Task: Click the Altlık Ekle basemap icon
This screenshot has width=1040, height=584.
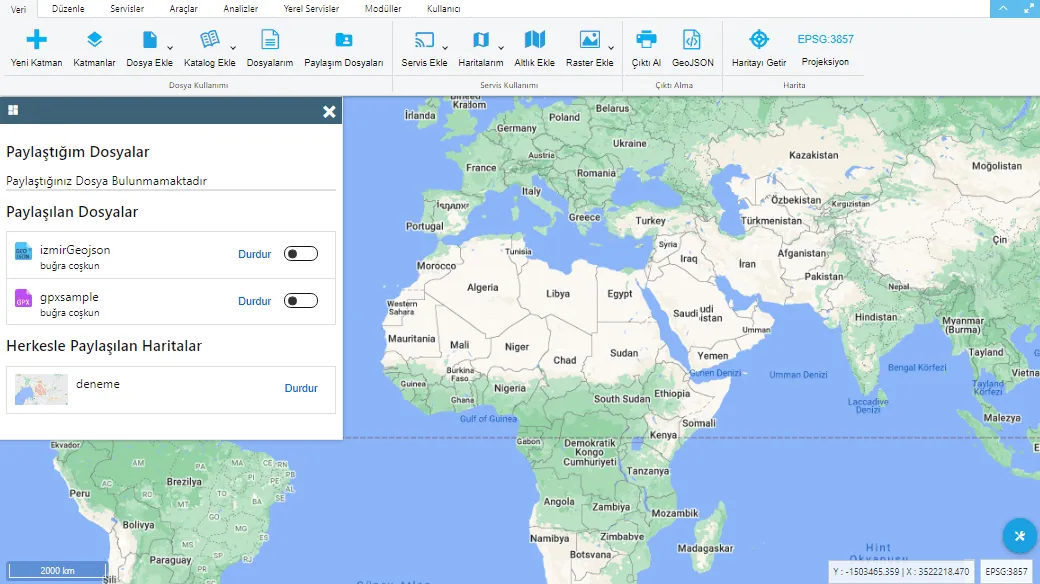Action: pos(535,40)
